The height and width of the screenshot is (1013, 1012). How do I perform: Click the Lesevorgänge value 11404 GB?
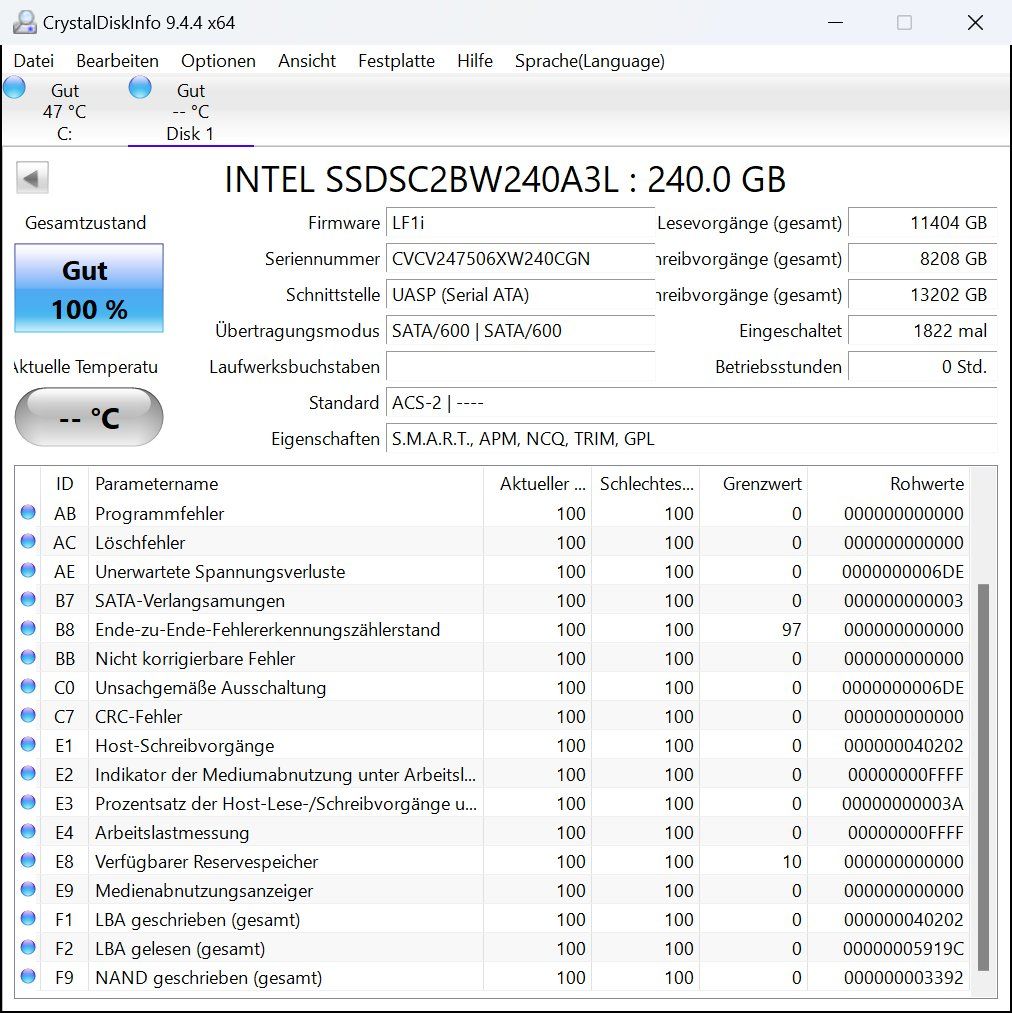click(922, 223)
